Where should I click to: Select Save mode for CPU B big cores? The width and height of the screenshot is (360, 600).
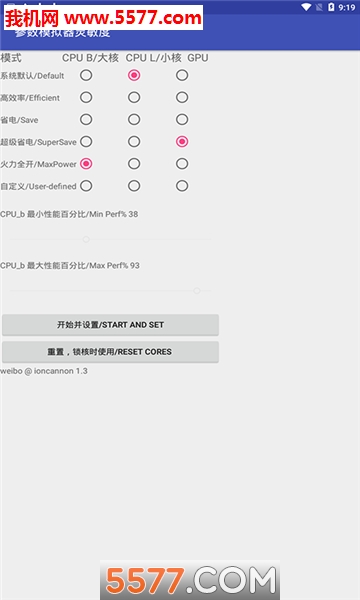click(86, 119)
